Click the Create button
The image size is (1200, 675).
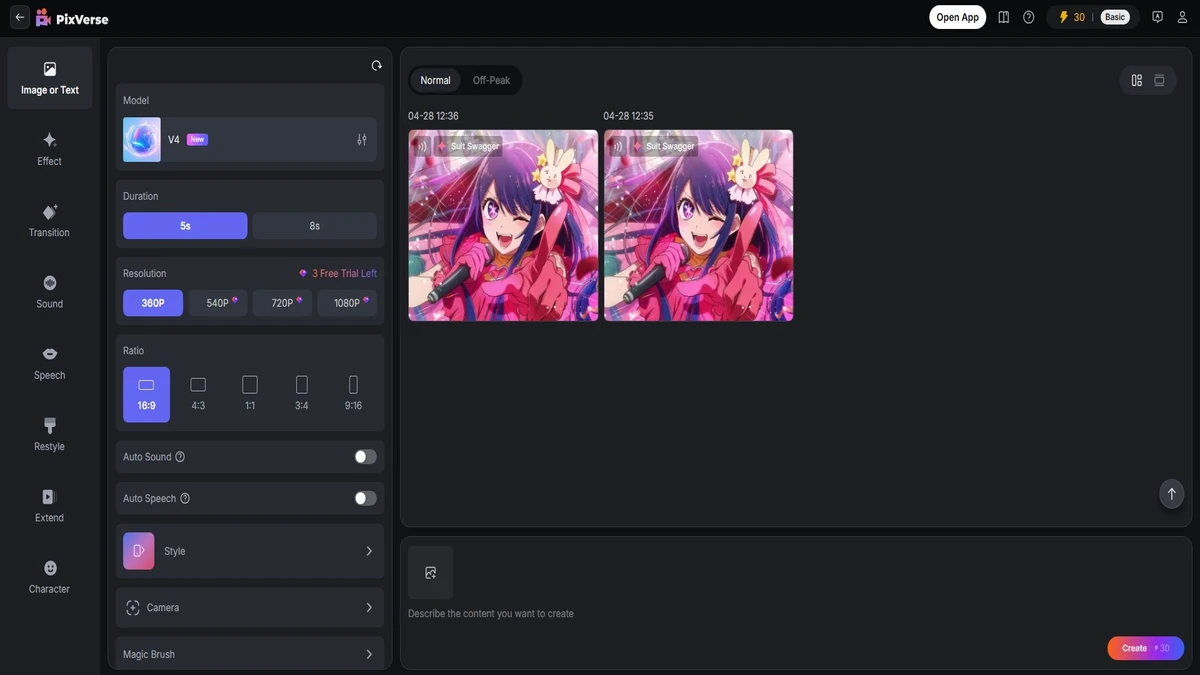(1146, 648)
